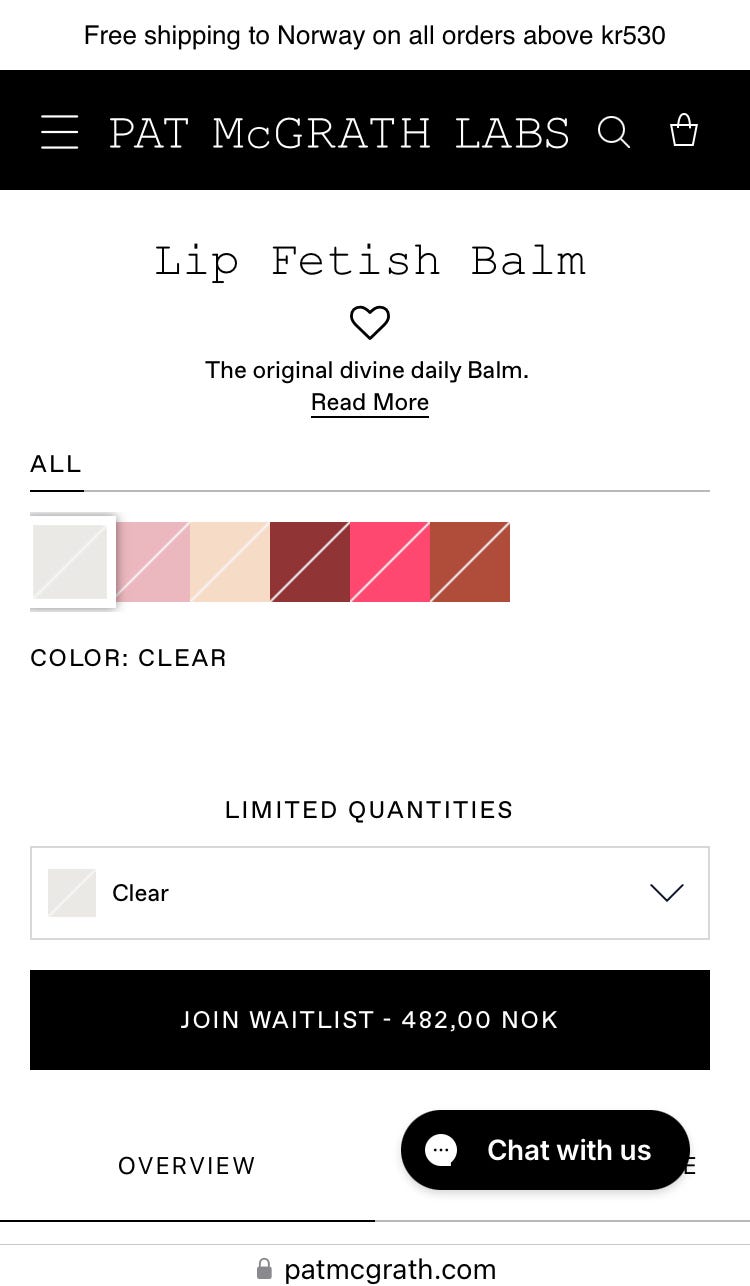Click the Pat McGrath Labs logo

339,133
